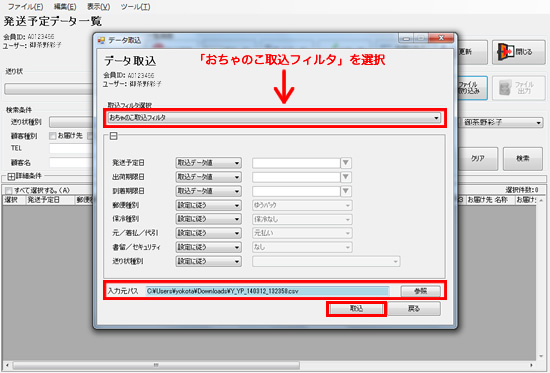Open the ツール(T) menu
This screenshot has height=373, width=550.
(135, 6)
